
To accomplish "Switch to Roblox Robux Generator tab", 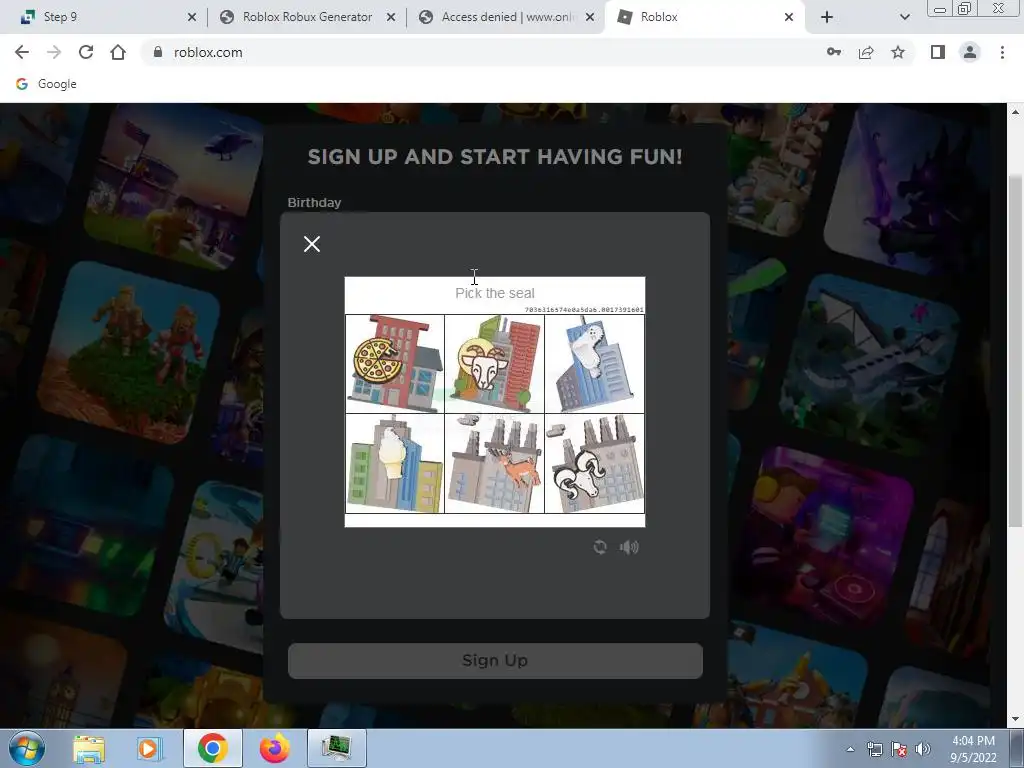I will [307, 17].
